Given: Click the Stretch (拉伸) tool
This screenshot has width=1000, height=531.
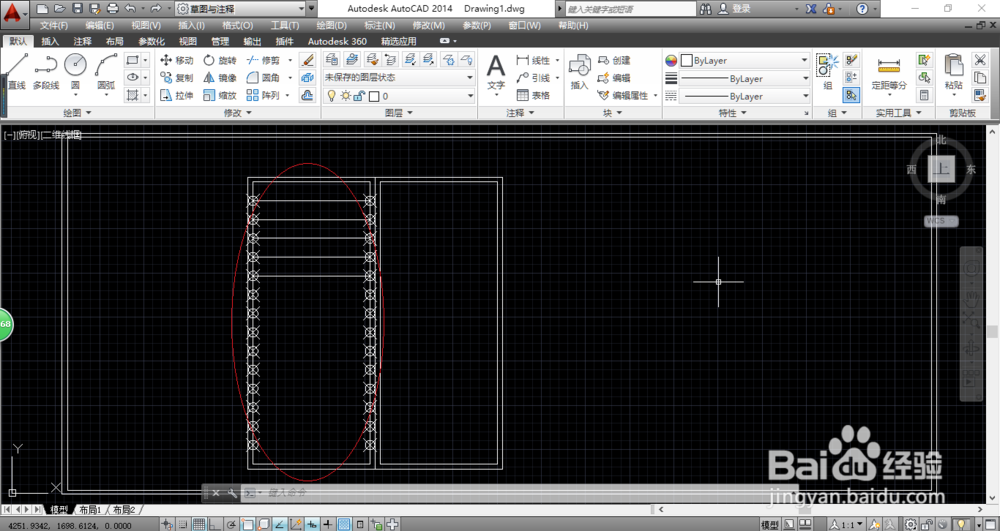Looking at the screenshot, I should [x=177, y=95].
